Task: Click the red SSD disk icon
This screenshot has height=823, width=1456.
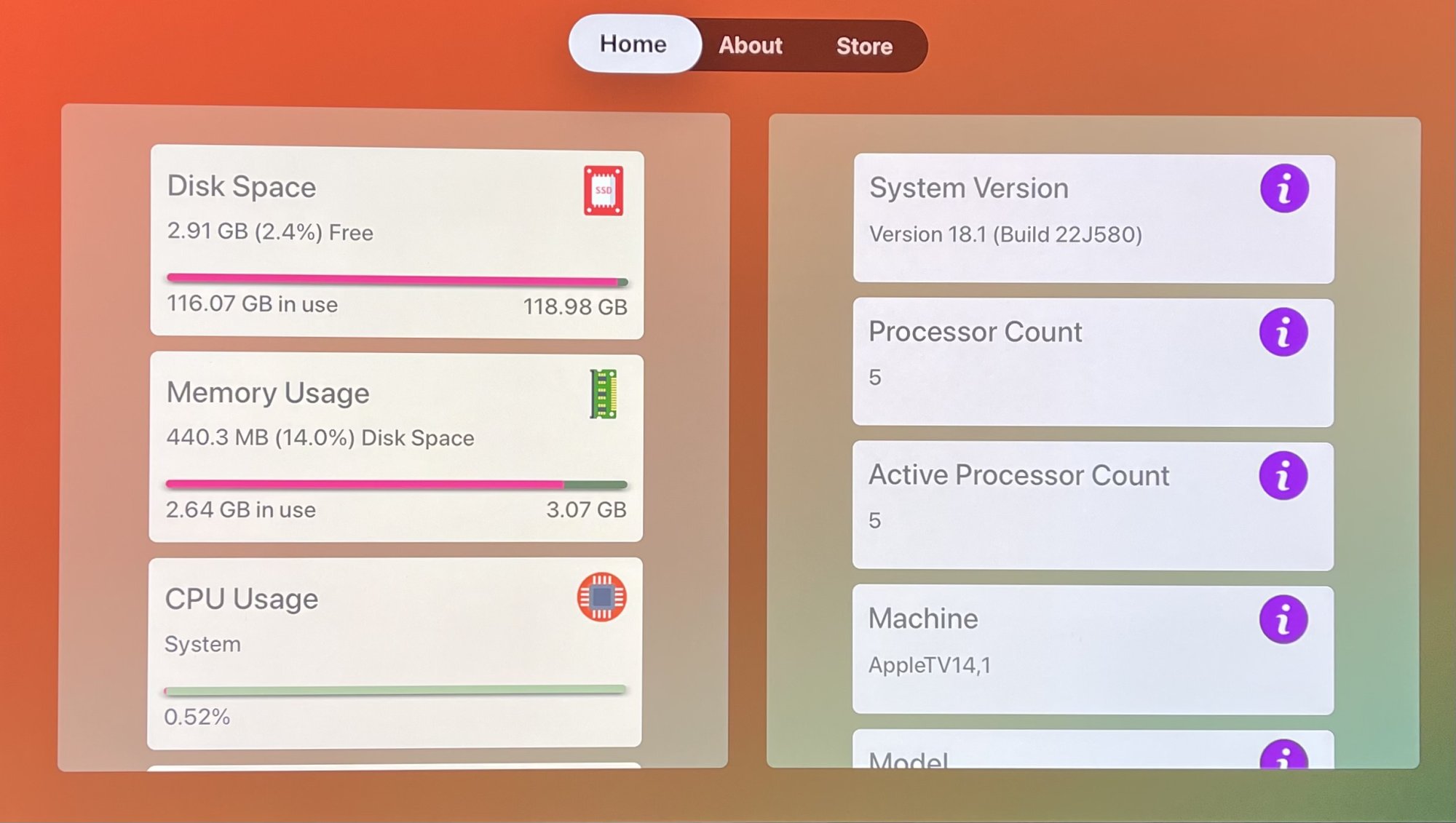Action: 603,191
